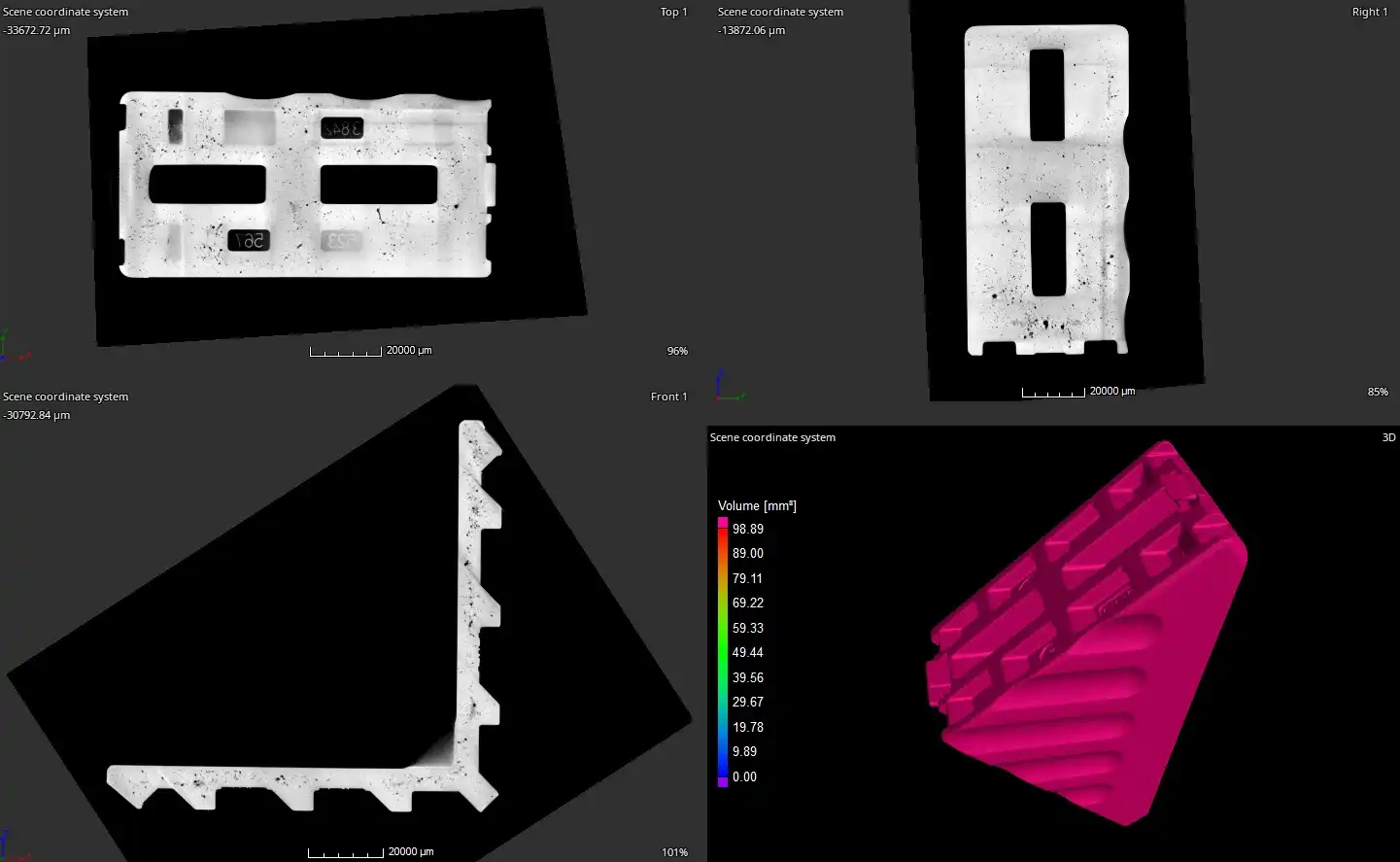The image size is (1400, 862).
Task: Click Scene coordinate system label in Right 1 view
Action: coord(780,13)
